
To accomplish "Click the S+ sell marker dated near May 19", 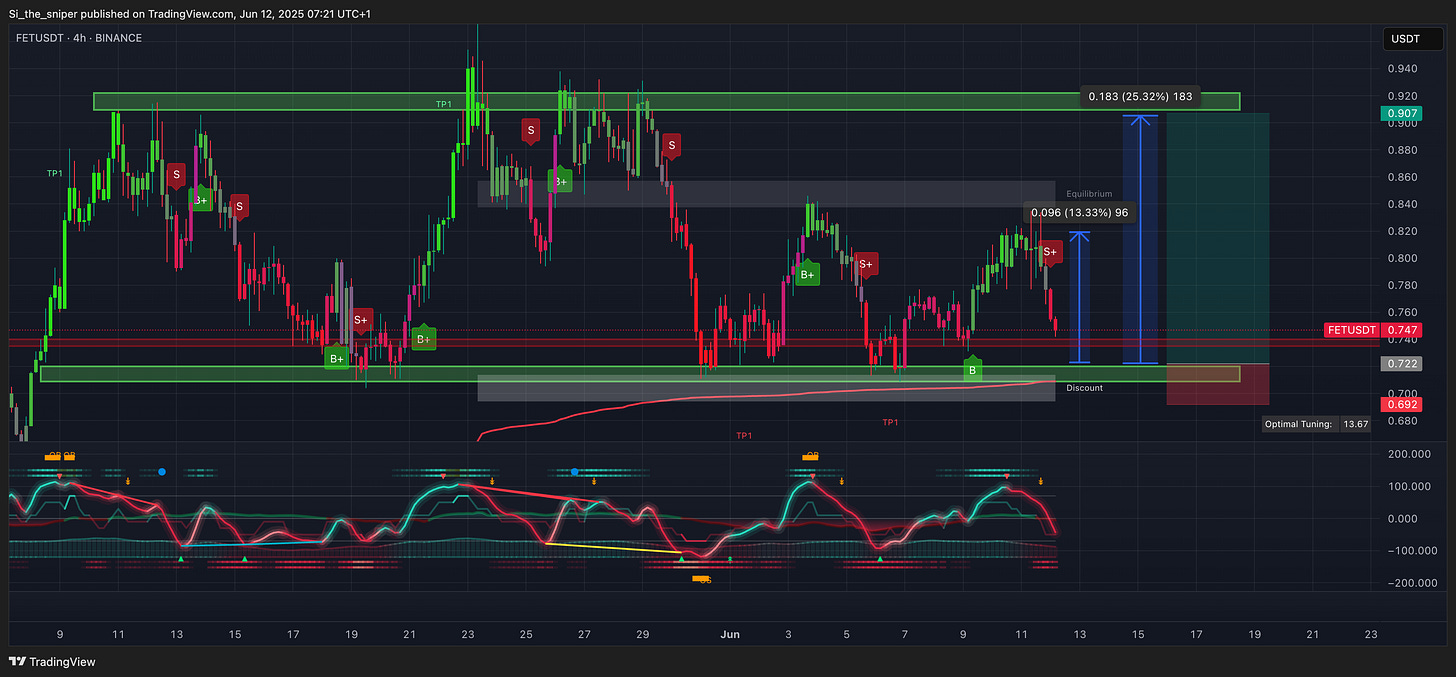I will 360,320.
